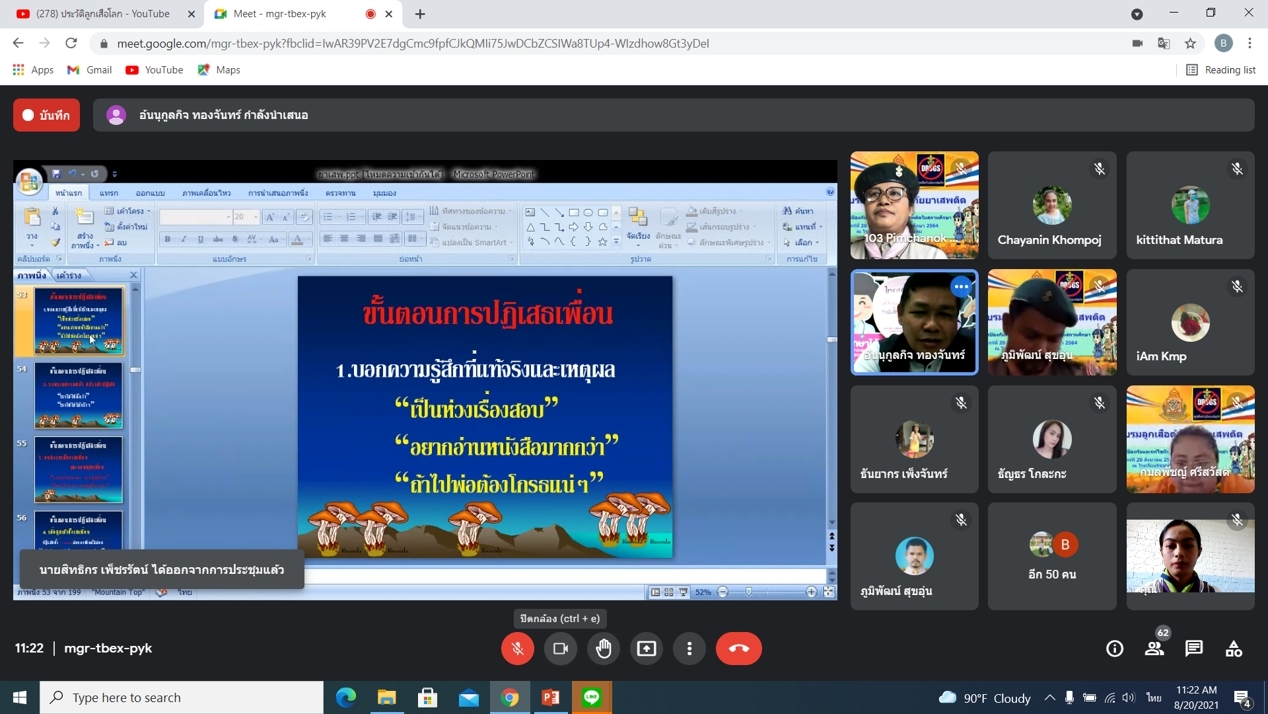The width and height of the screenshot is (1268, 714).
Task: Open the Chrome tab search dropdown
Action: click(x=1137, y=14)
